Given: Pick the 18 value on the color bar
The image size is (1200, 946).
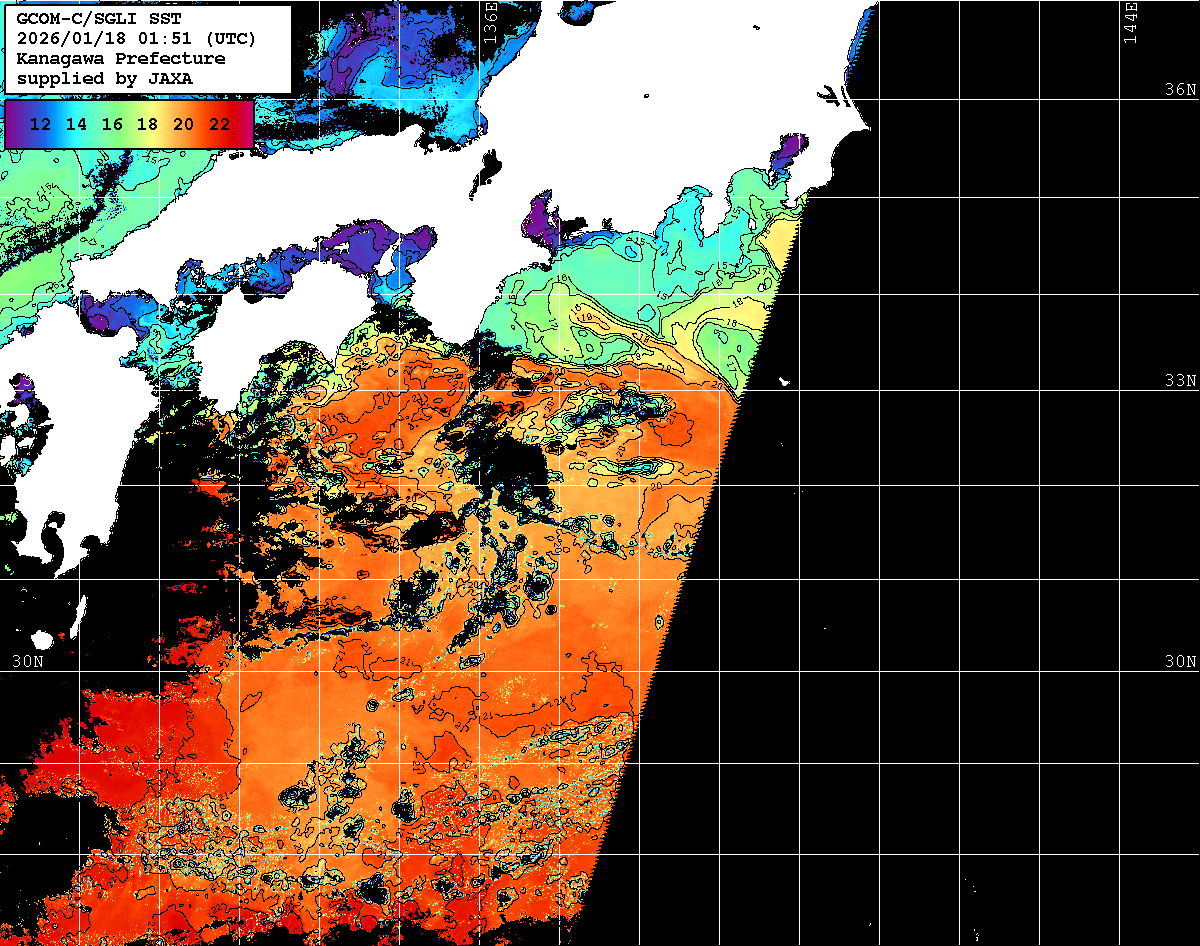Looking at the screenshot, I should pyautogui.click(x=147, y=125).
